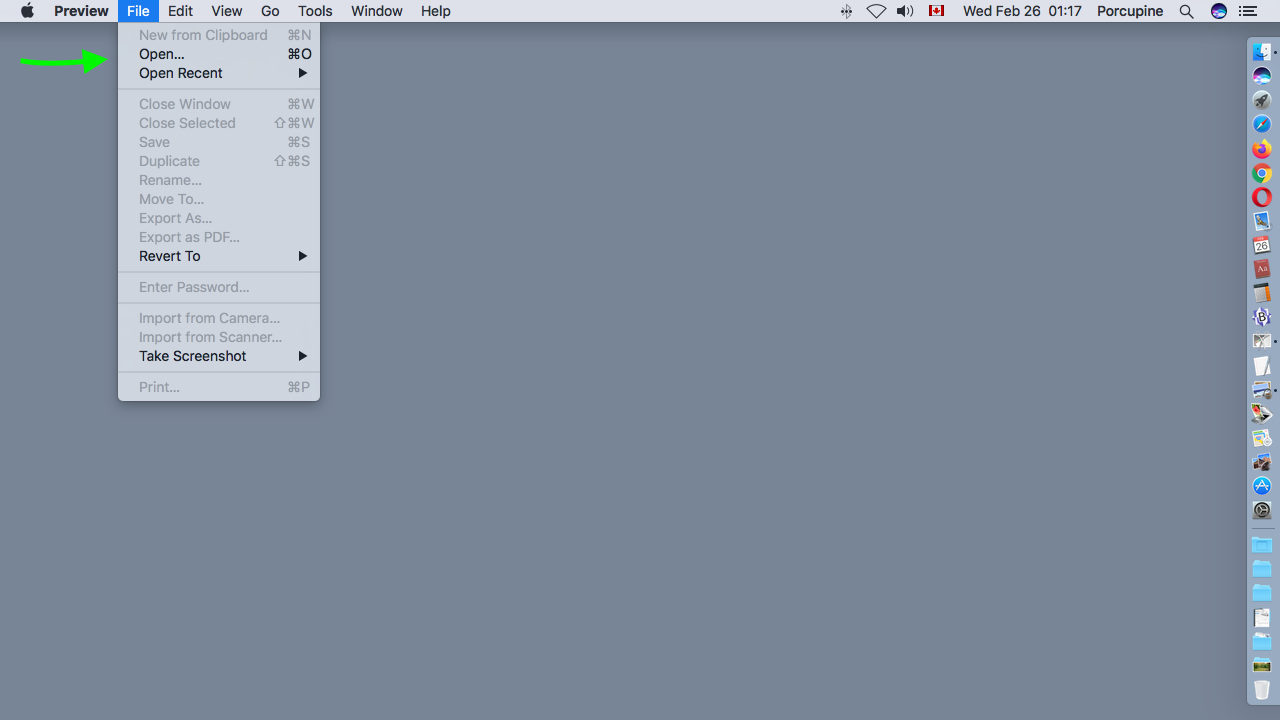The image size is (1280, 720).
Task: Open the Window menu
Action: (377, 11)
